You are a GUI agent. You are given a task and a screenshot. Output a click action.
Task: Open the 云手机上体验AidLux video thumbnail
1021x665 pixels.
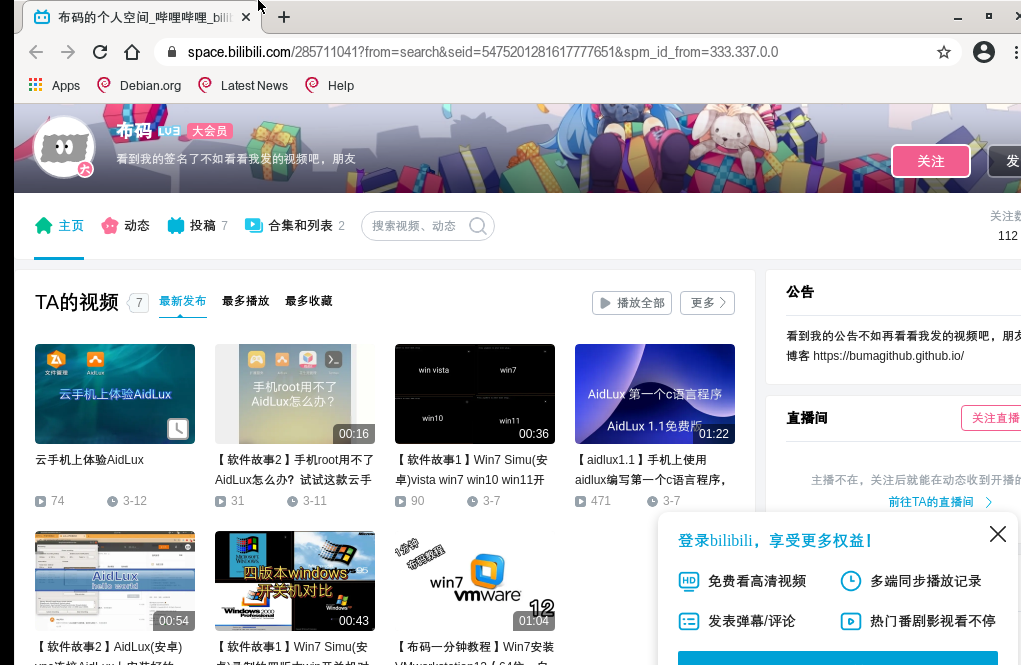(x=115, y=394)
